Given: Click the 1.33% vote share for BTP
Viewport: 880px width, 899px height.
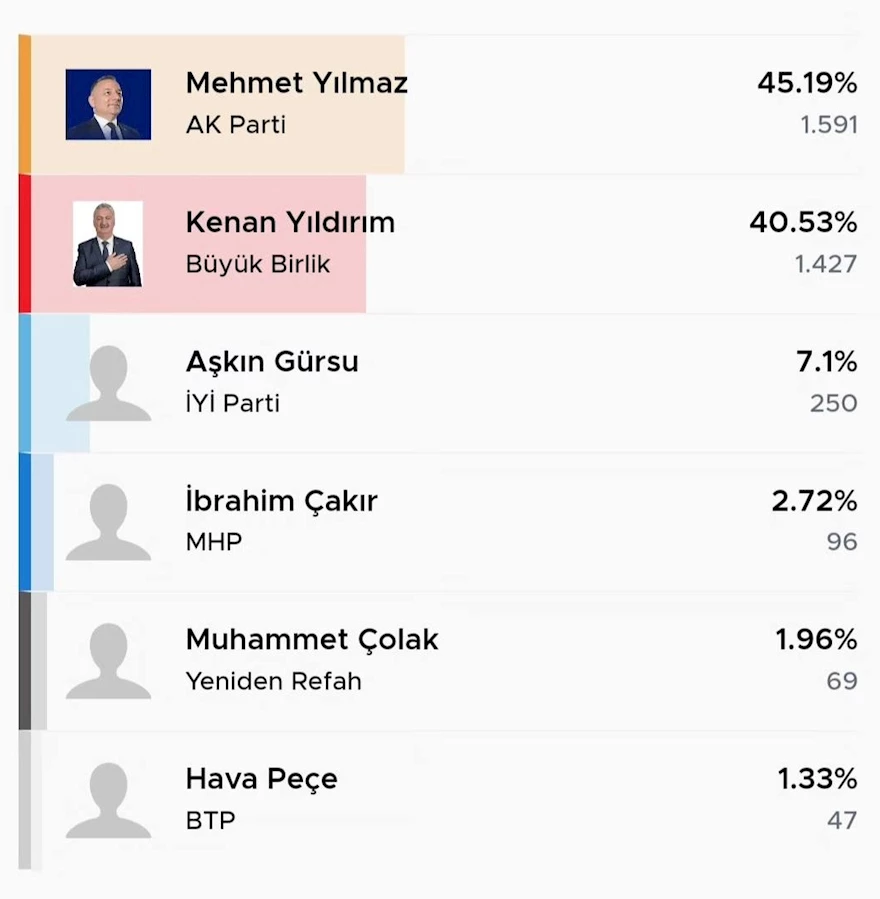Looking at the screenshot, I should [817, 779].
